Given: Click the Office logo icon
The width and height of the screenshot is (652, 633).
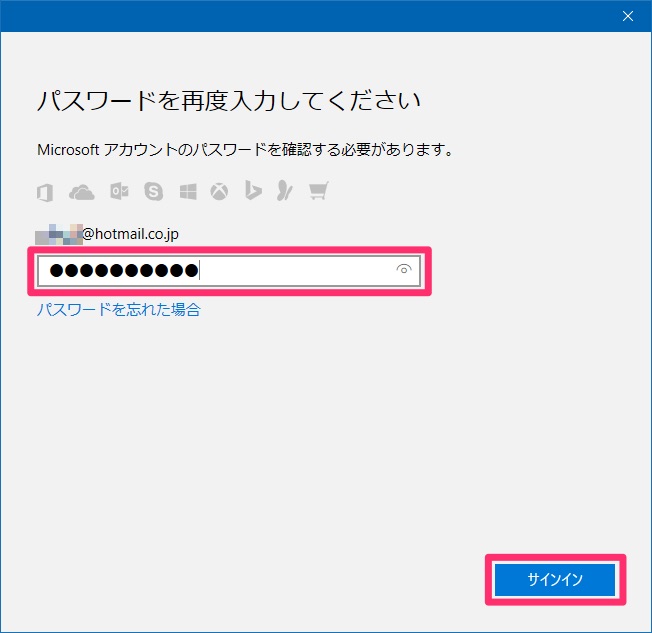Looking at the screenshot, I should pos(44,193).
